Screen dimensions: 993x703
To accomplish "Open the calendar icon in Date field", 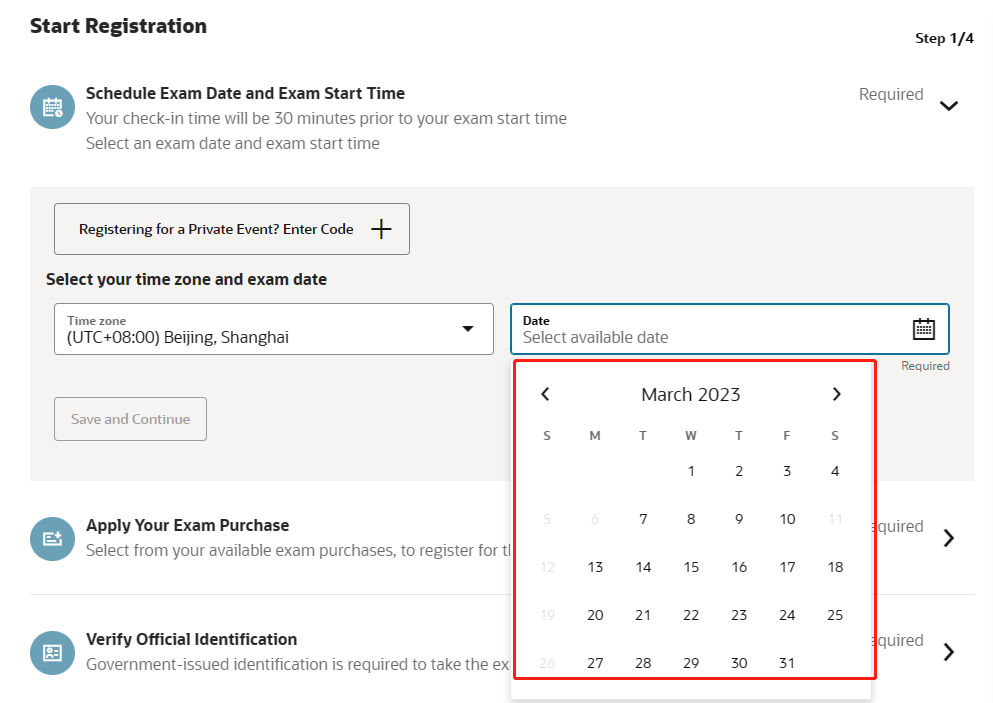I will pos(923,329).
